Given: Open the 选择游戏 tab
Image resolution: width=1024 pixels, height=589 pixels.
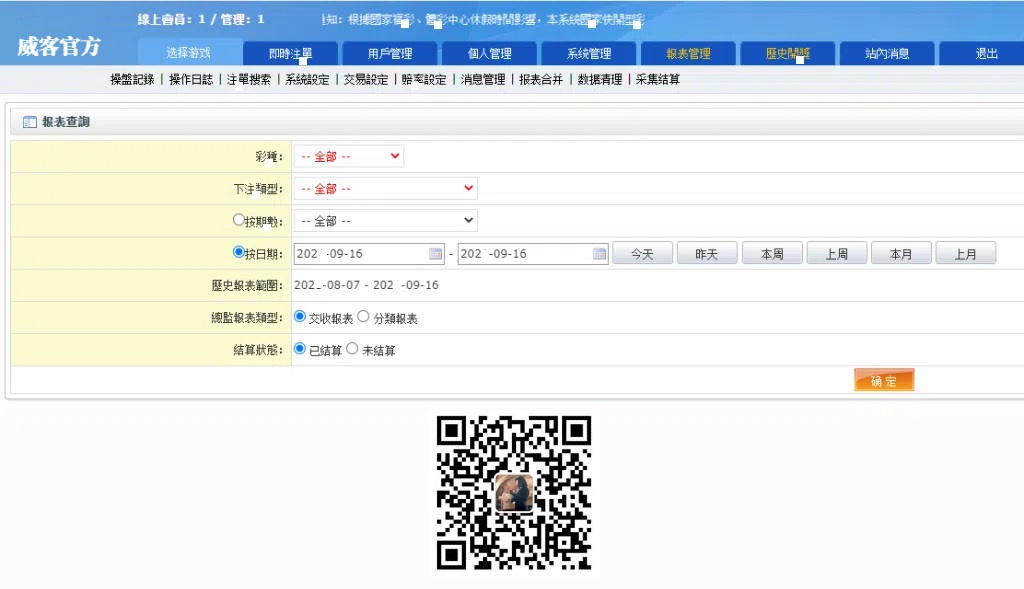Looking at the screenshot, I should click(x=188, y=53).
